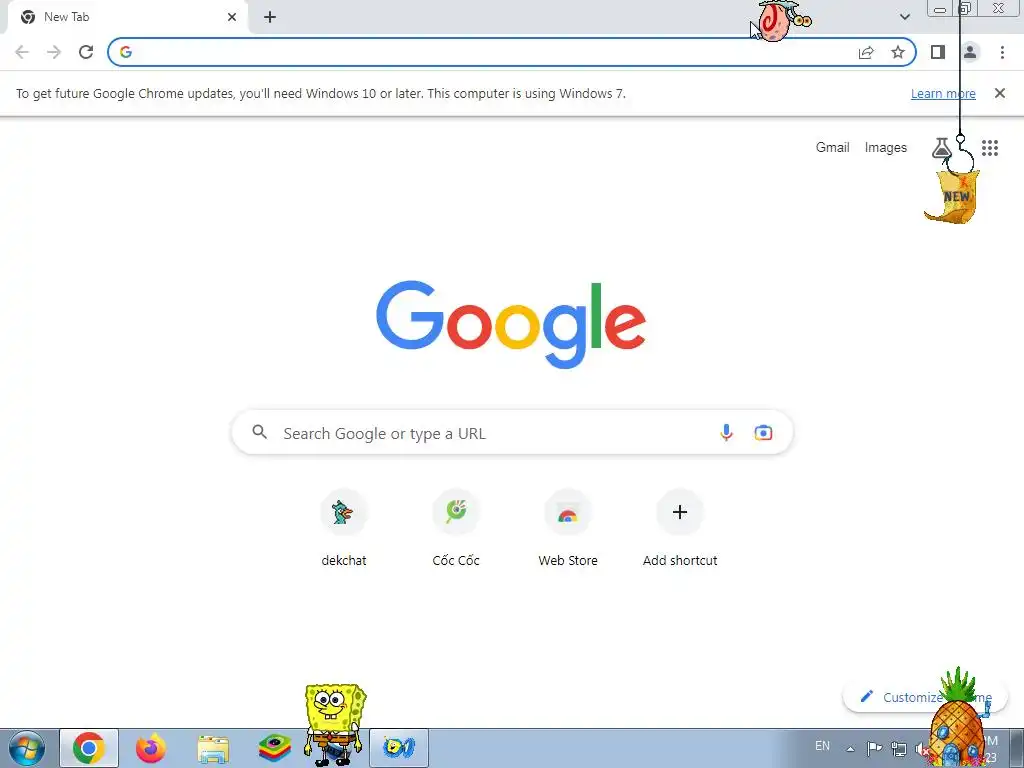Open the Google apps grid
The image size is (1024, 768).
[x=989, y=148]
